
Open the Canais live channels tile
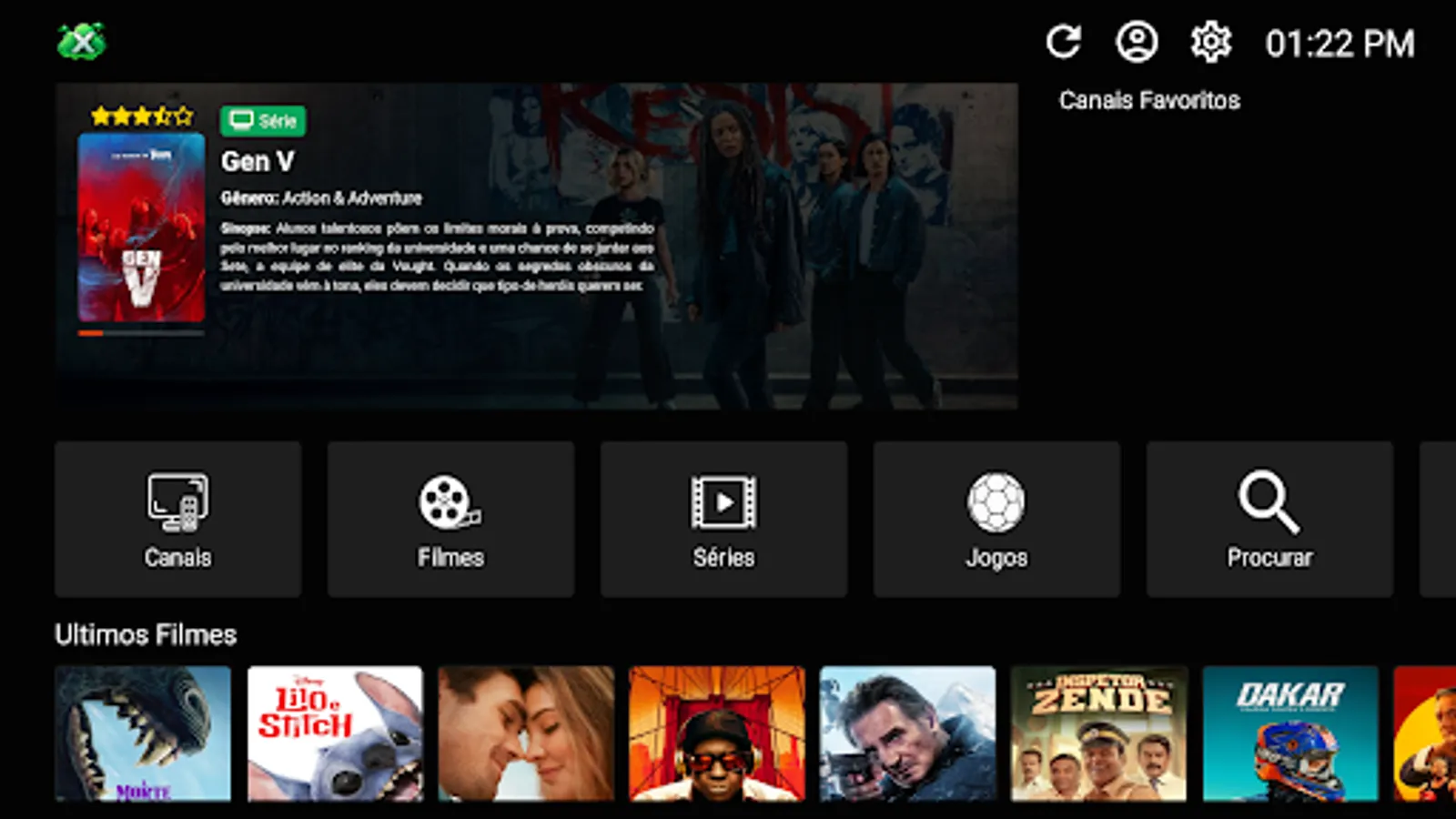point(177,520)
